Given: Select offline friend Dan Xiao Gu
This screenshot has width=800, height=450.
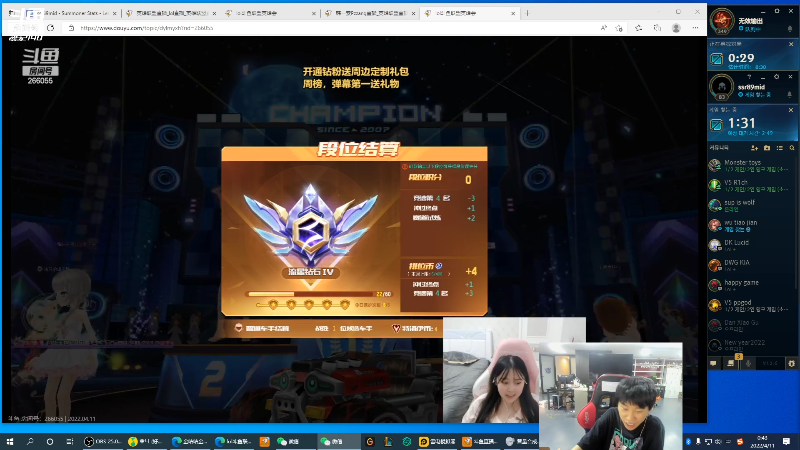Looking at the screenshot, I should click(752, 325).
